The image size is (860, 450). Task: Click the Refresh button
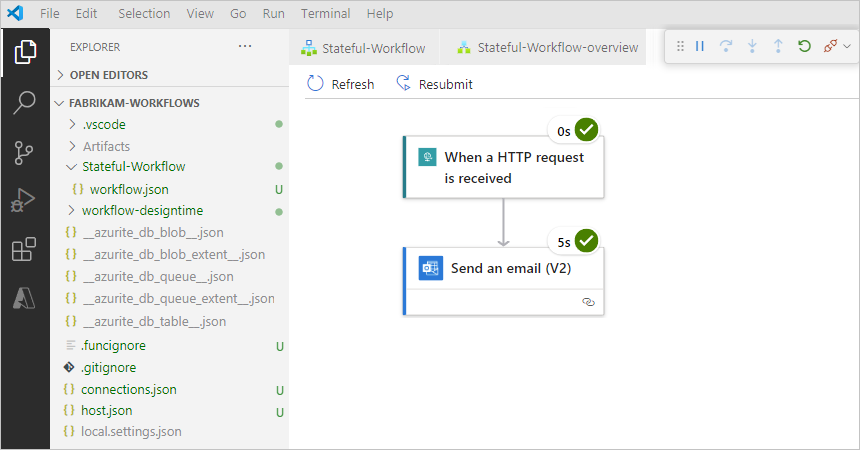pos(341,84)
